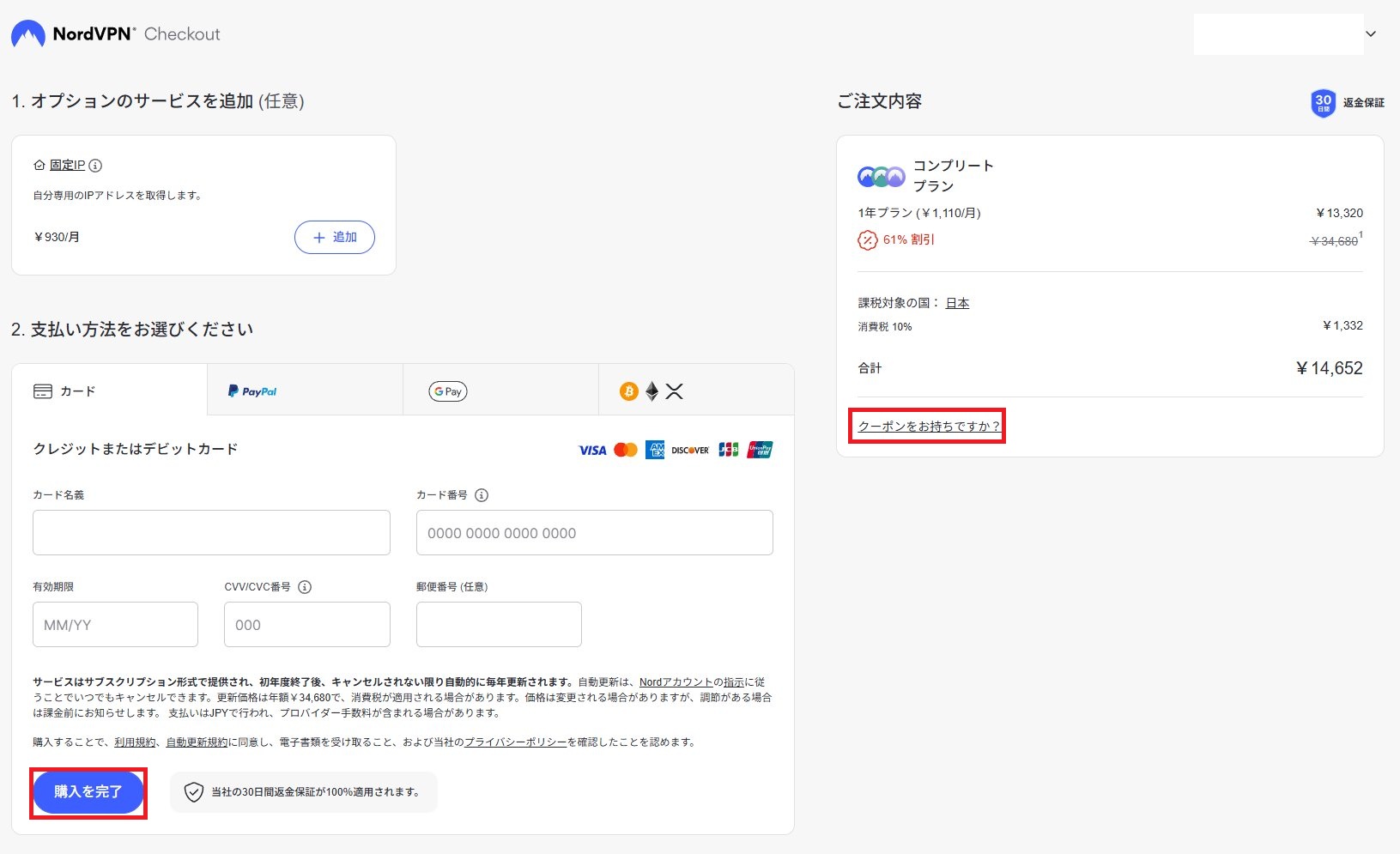
Task: Click the 30-day 返金保証 shield badge
Action: tap(1323, 103)
